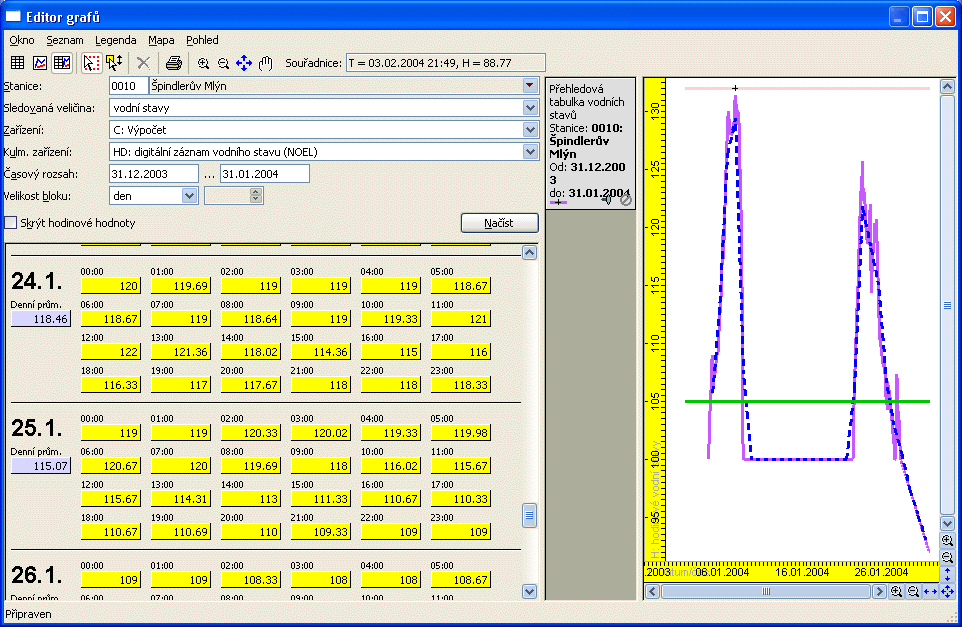
Task: Open the Legenda menu
Action: pos(116,40)
